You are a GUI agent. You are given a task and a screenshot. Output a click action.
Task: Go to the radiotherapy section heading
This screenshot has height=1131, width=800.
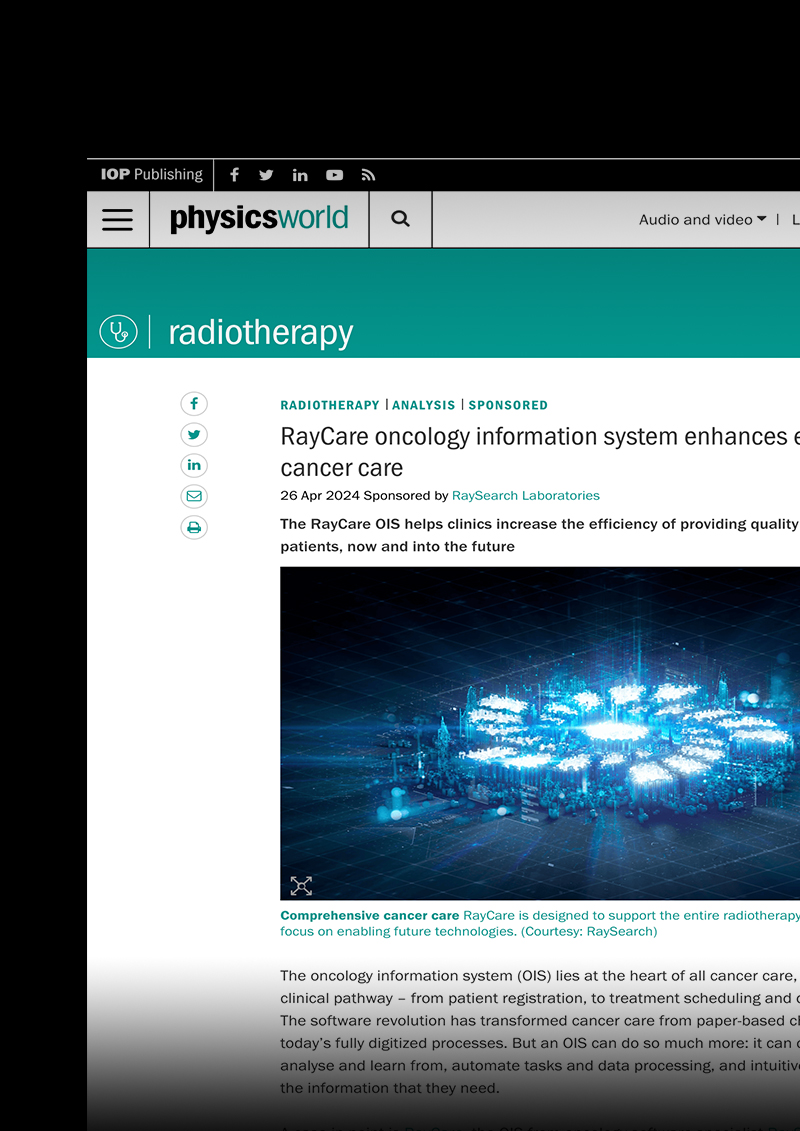tap(260, 332)
